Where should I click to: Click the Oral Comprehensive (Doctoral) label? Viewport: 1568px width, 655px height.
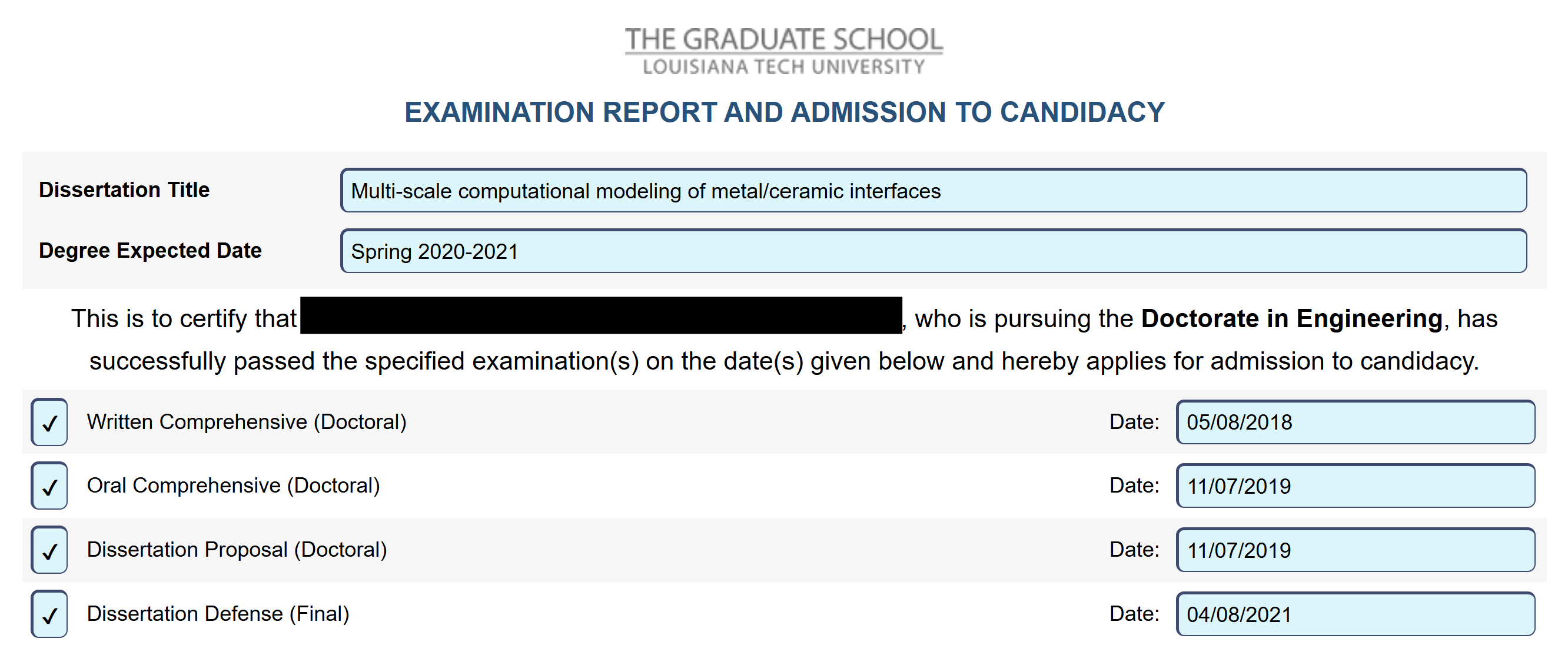click(x=233, y=486)
